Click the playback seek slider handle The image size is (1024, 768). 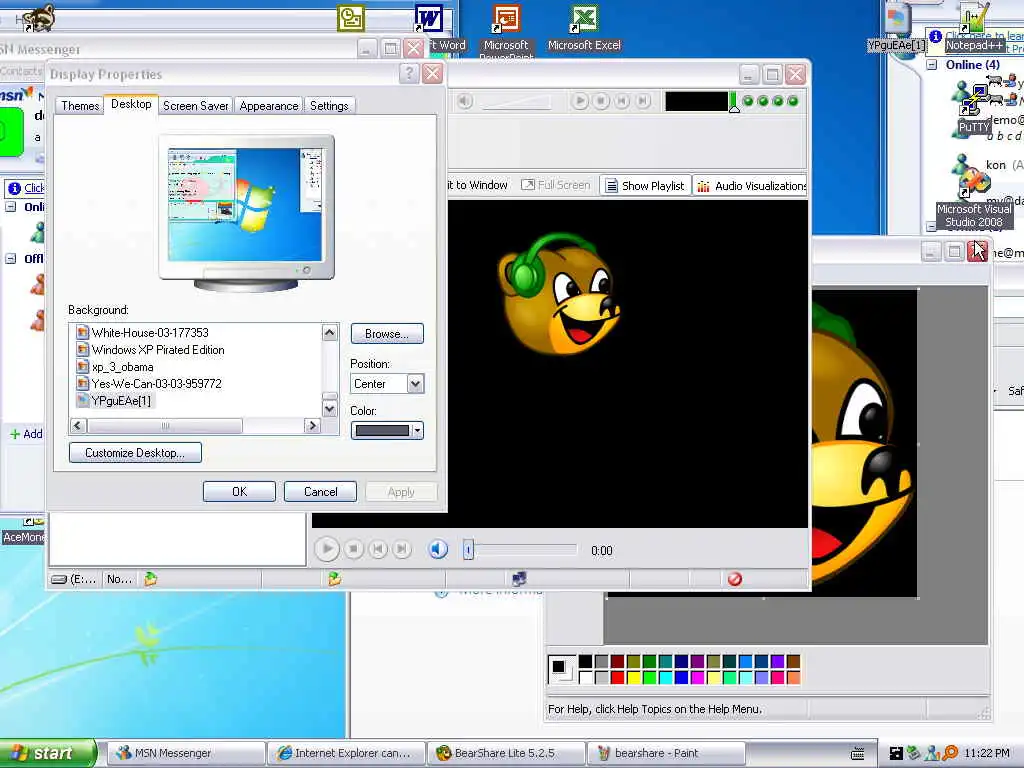click(468, 550)
